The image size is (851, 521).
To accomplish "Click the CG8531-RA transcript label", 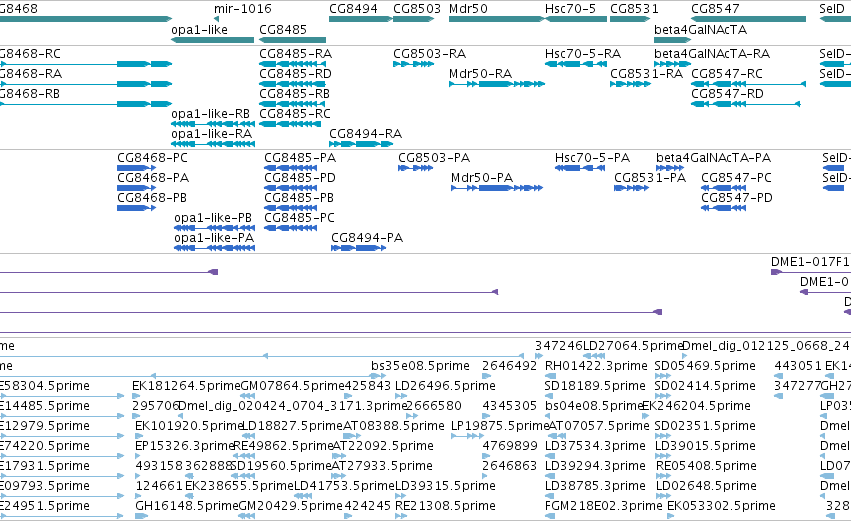I will 646,74.
